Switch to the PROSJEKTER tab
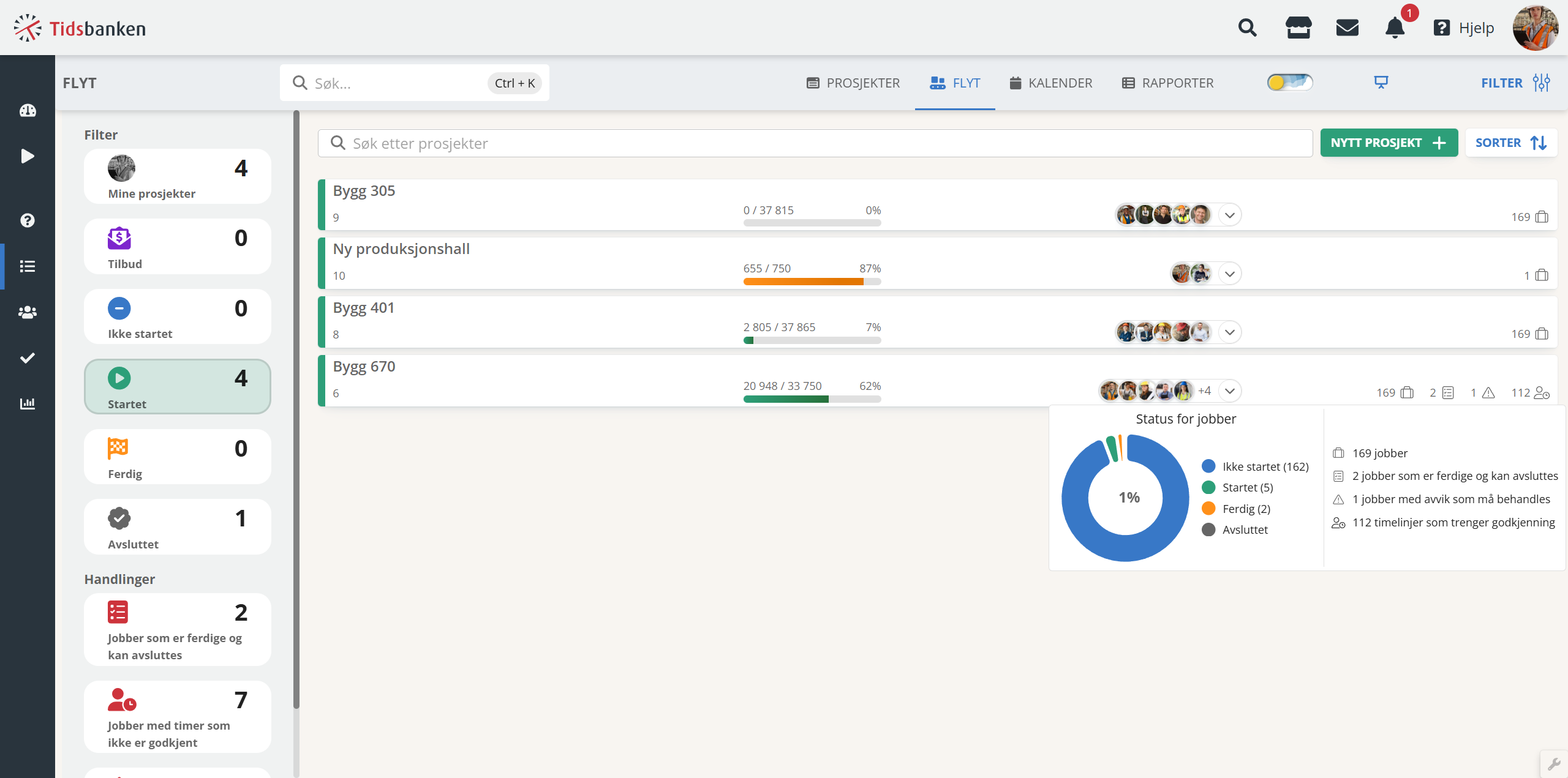The image size is (1568, 778). click(853, 83)
